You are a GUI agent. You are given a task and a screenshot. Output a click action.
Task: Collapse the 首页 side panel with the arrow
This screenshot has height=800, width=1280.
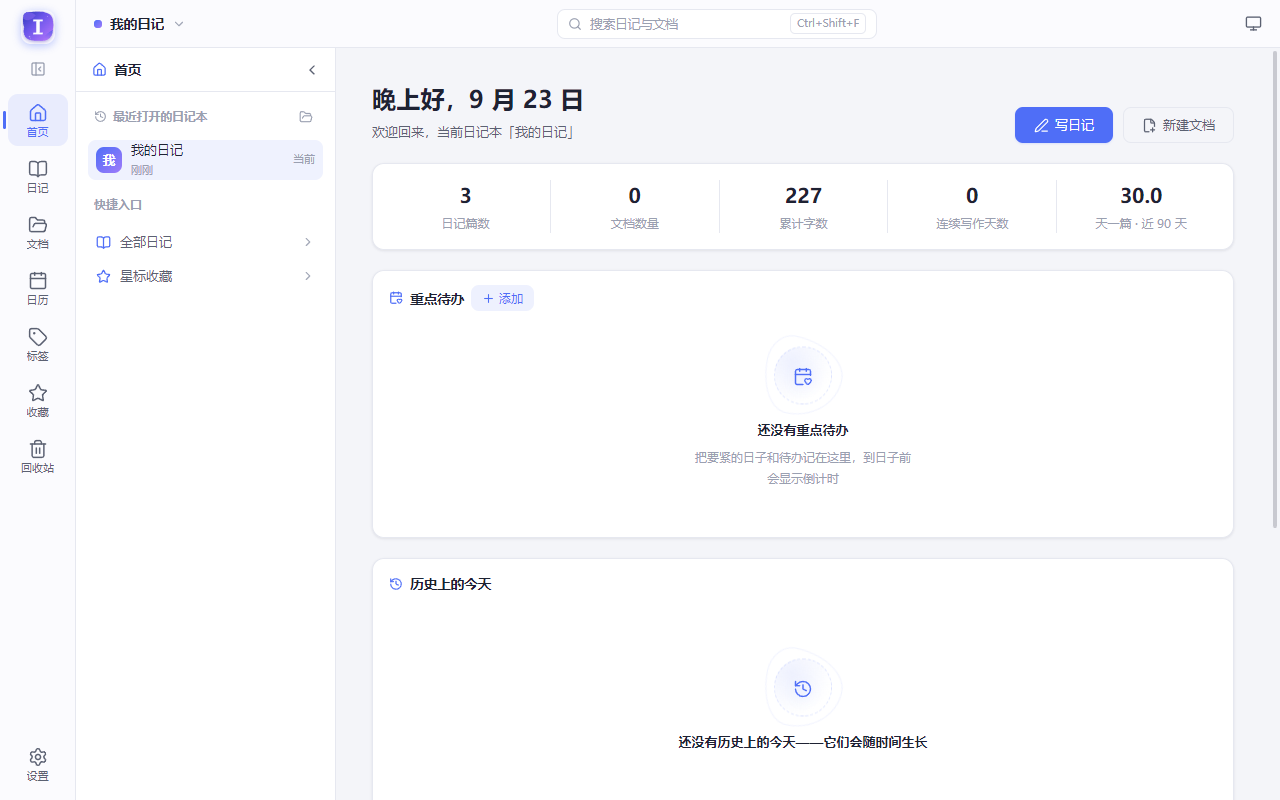tap(312, 70)
